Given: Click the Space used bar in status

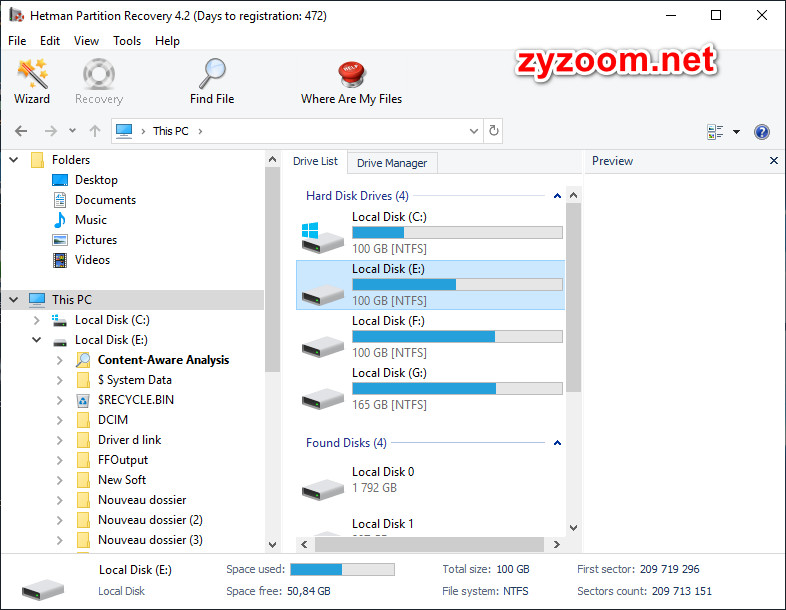Looking at the screenshot, I should click(x=342, y=569).
